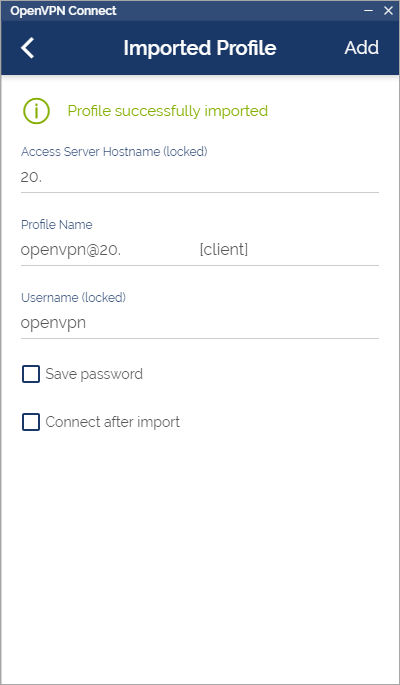Click the Save password label text
The width and height of the screenshot is (400, 685).
click(x=94, y=374)
